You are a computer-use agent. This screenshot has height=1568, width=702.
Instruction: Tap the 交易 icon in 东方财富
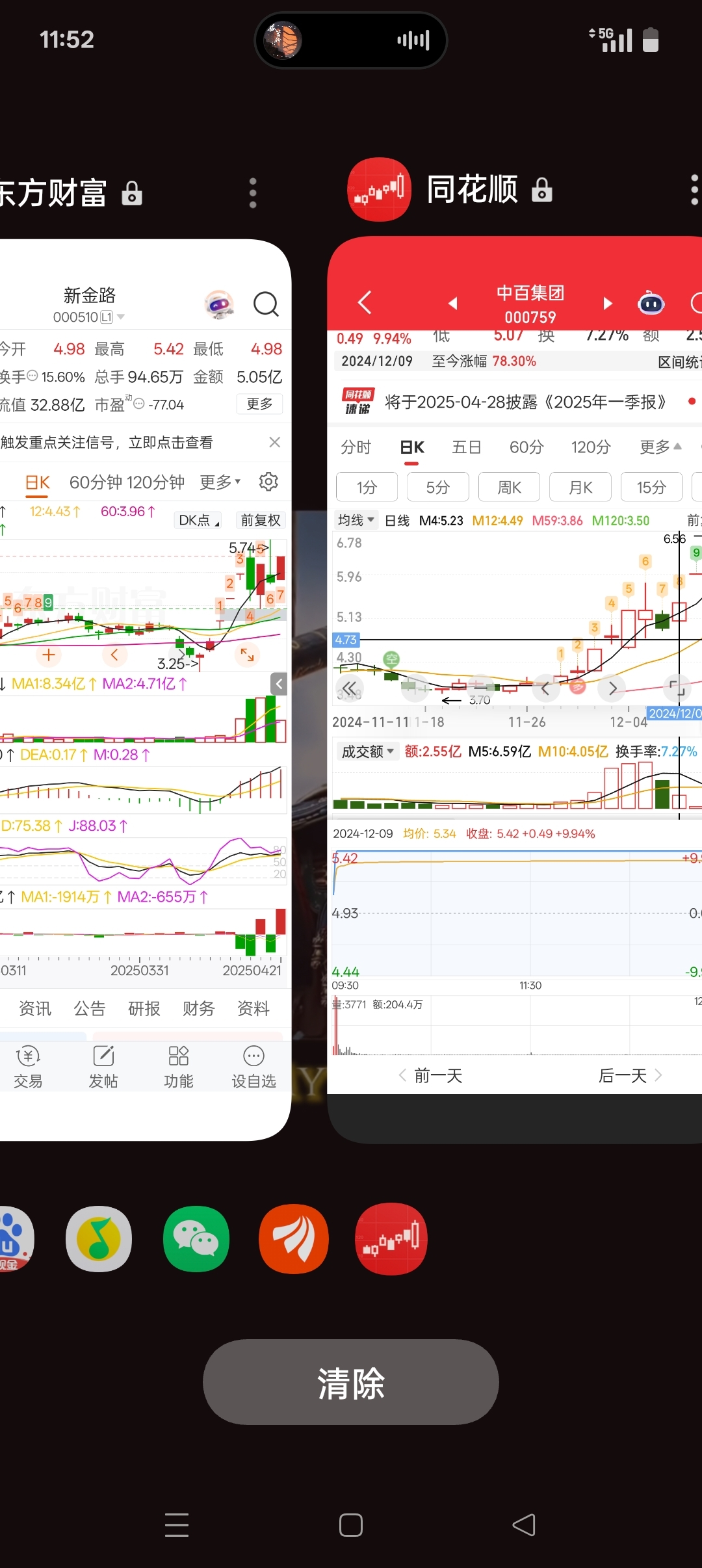(x=28, y=1067)
